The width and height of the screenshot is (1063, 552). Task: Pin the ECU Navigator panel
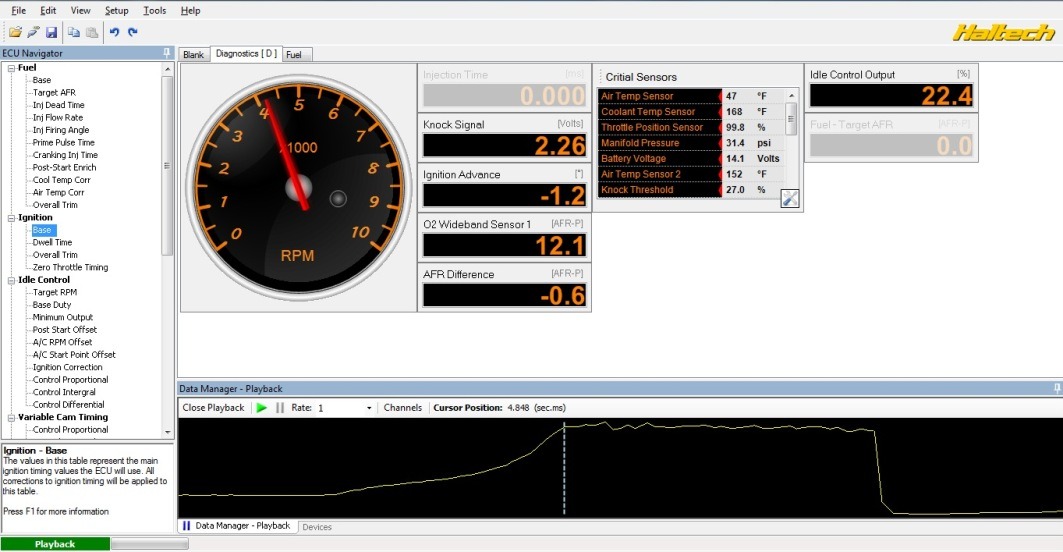tap(166, 52)
